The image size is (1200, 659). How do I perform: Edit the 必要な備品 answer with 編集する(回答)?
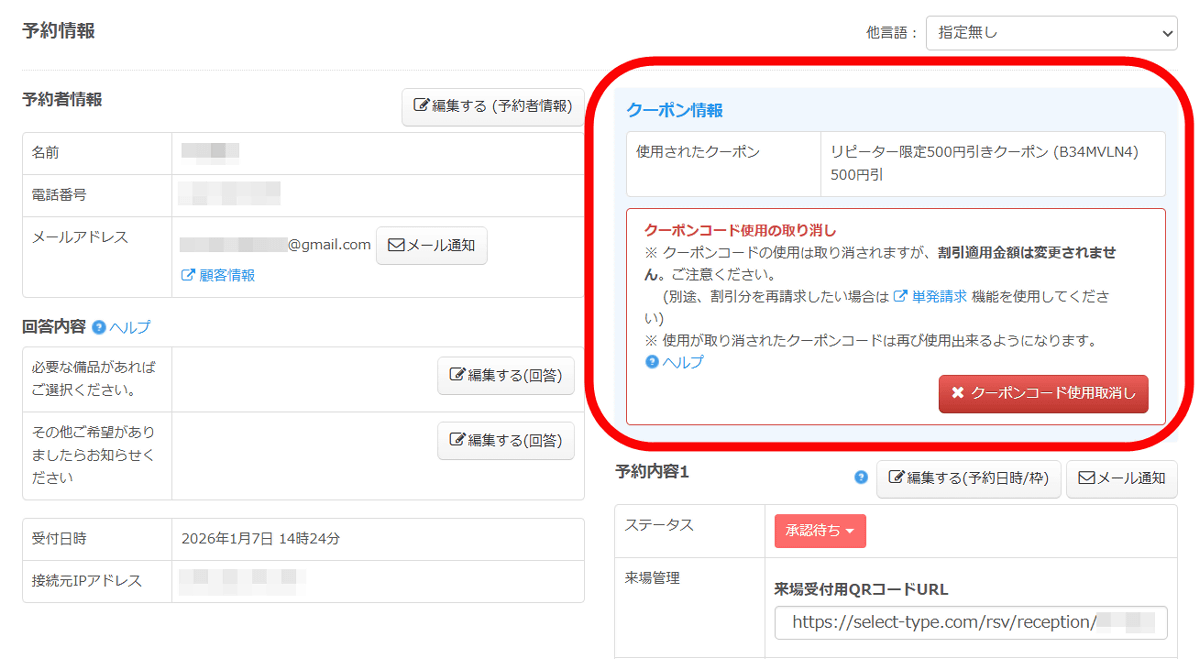(505, 376)
